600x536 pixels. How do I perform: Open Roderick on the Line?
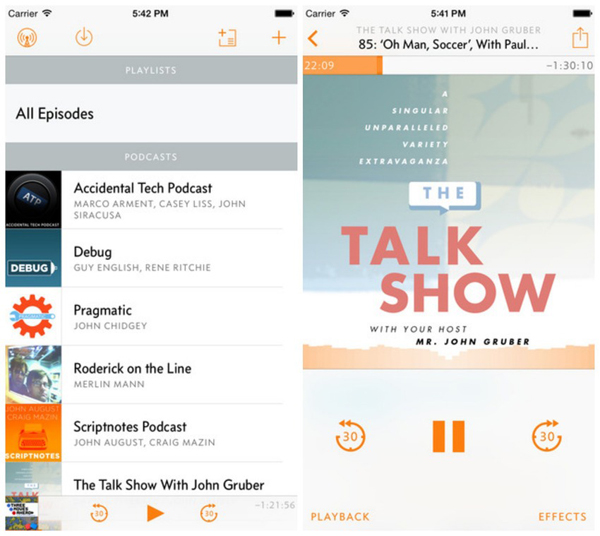click(151, 375)
